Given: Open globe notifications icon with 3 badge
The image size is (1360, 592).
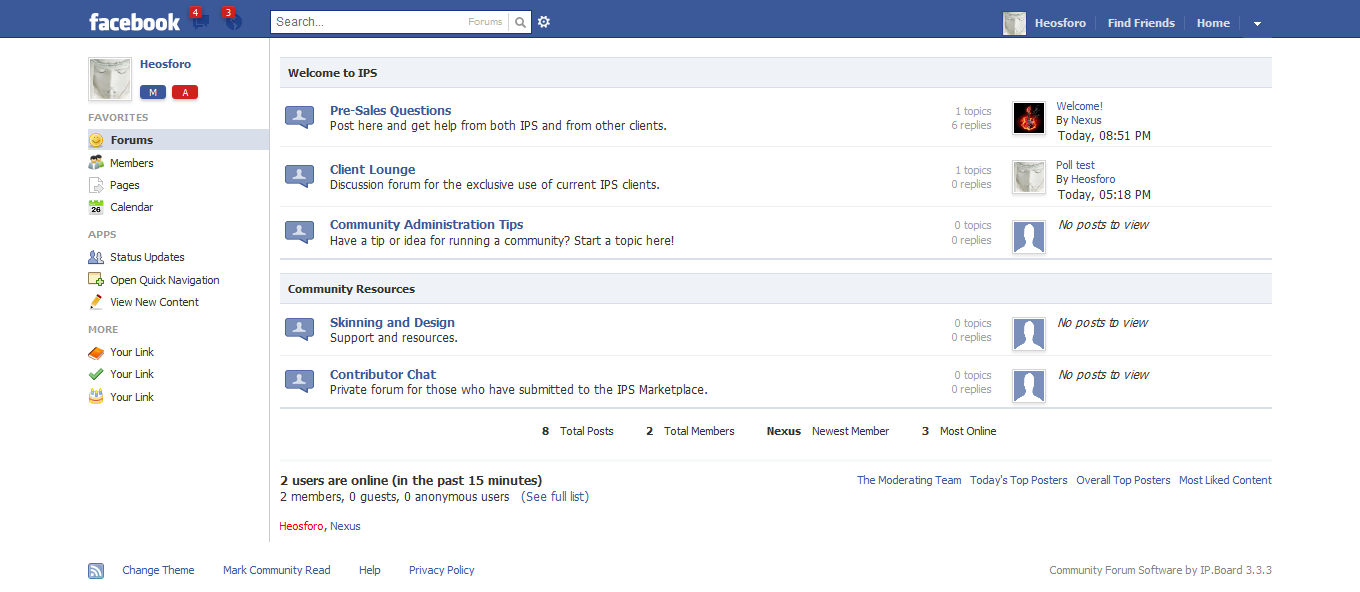Looking at the screenshot, I should 232,21.
